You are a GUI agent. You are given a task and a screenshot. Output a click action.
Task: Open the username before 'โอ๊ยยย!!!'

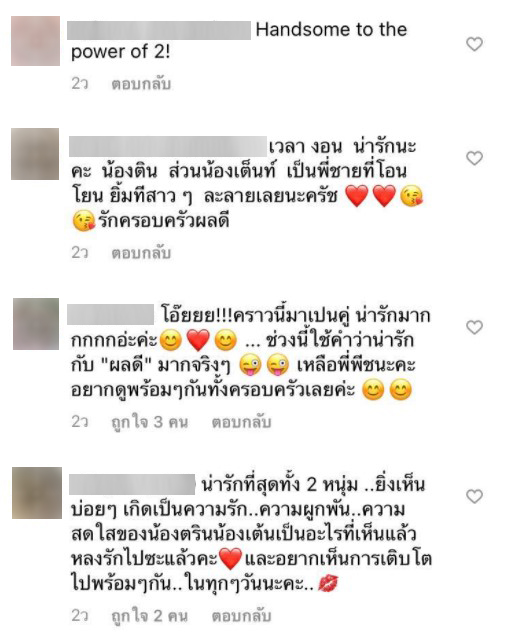pos(110,315)
